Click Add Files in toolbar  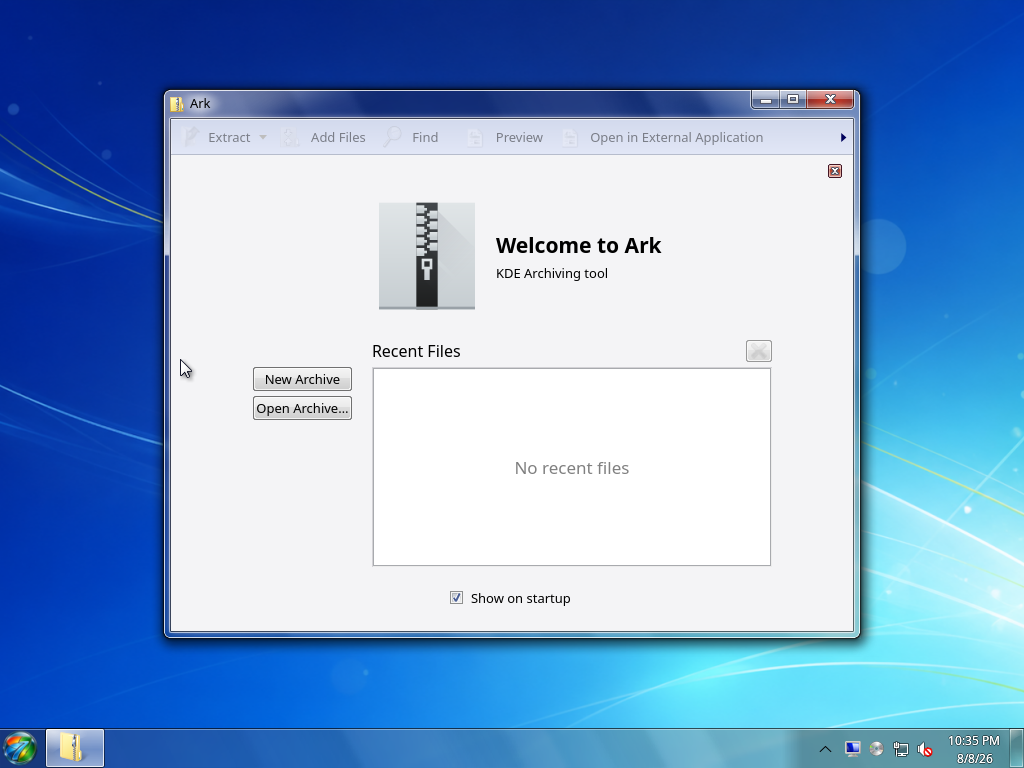[x=323, y=137]
